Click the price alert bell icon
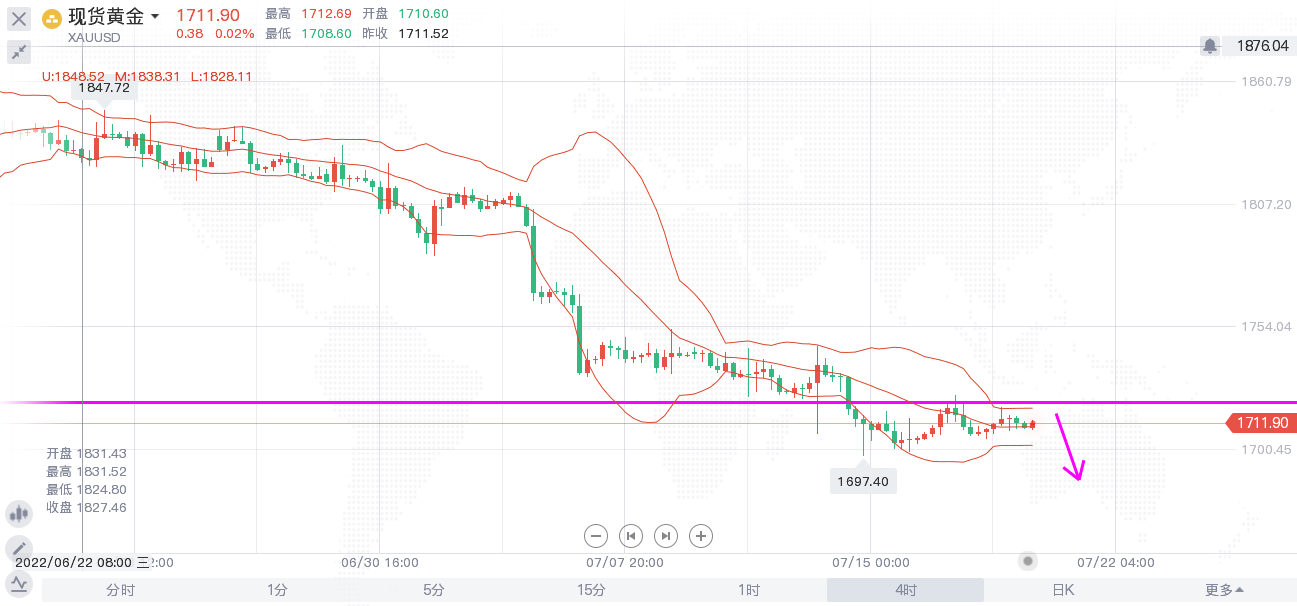This screenshot has width=1297, height=606. point(1210,46)
